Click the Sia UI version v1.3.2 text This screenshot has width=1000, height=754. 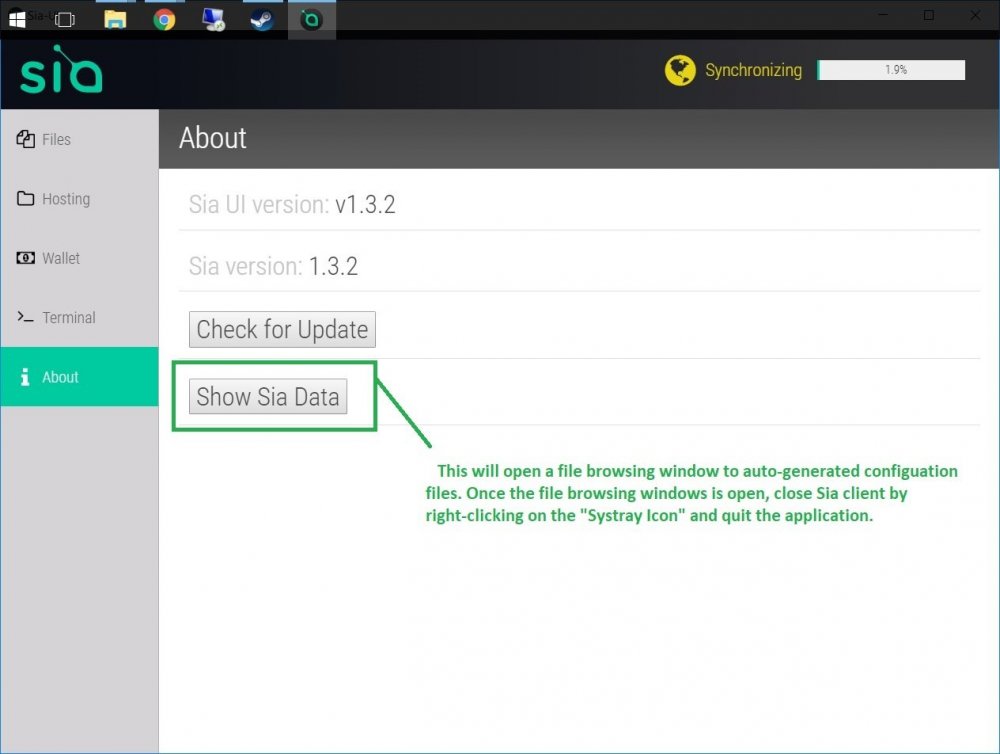point(292,204)
